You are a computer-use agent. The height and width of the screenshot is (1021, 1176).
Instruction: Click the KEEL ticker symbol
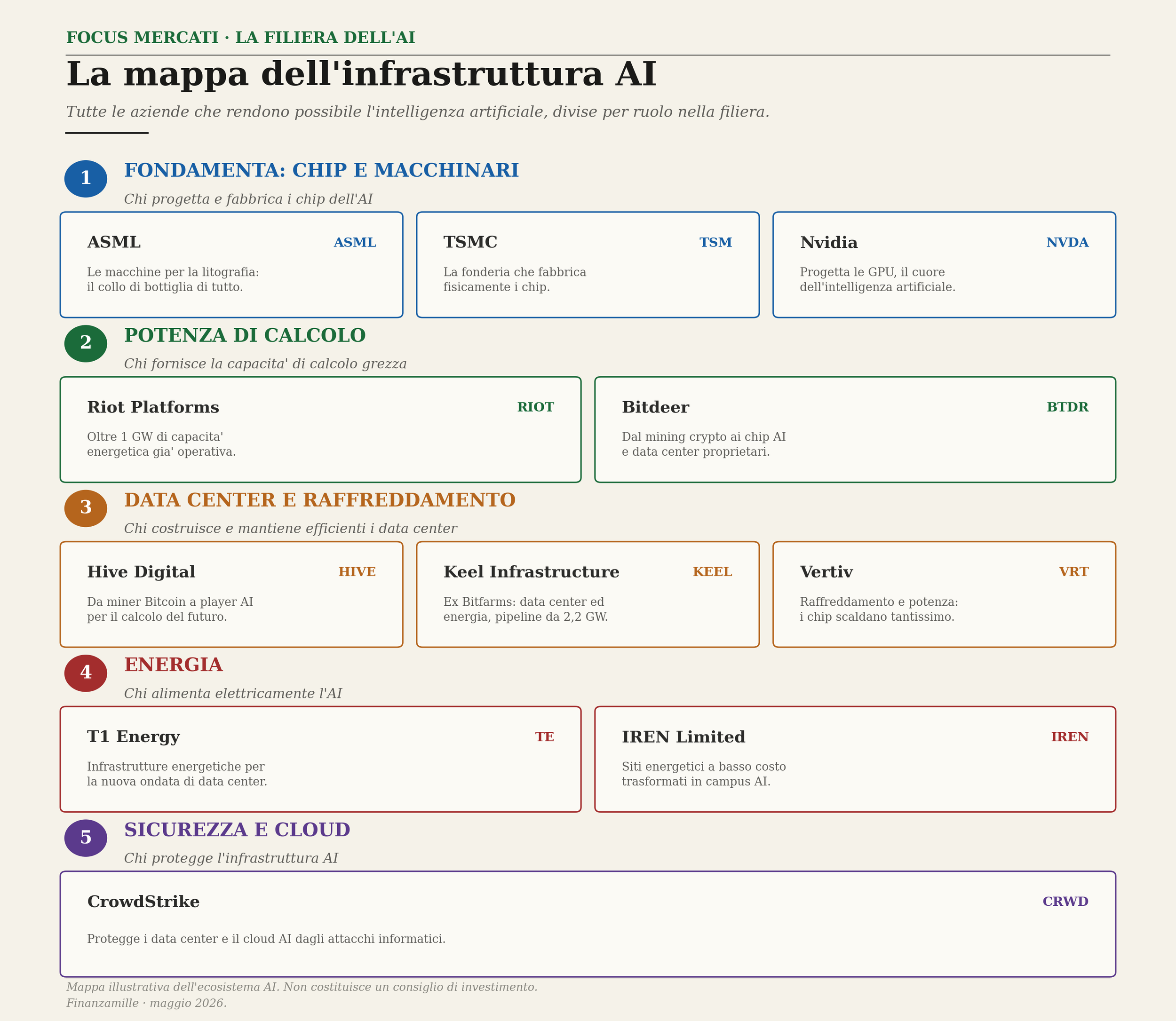[x=712, y=572]
